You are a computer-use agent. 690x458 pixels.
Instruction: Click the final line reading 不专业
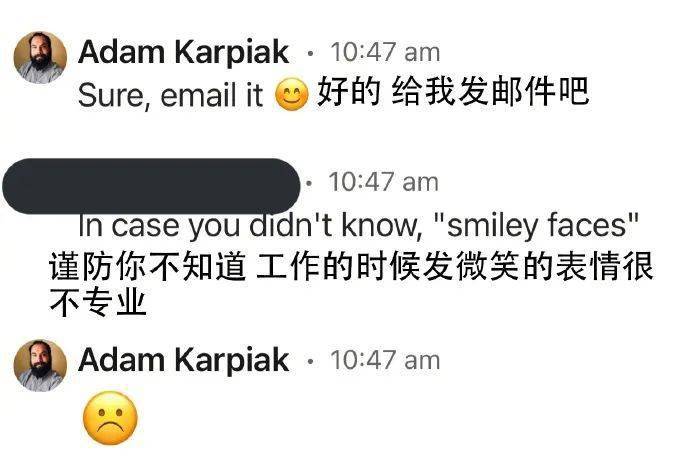point(98,302)
